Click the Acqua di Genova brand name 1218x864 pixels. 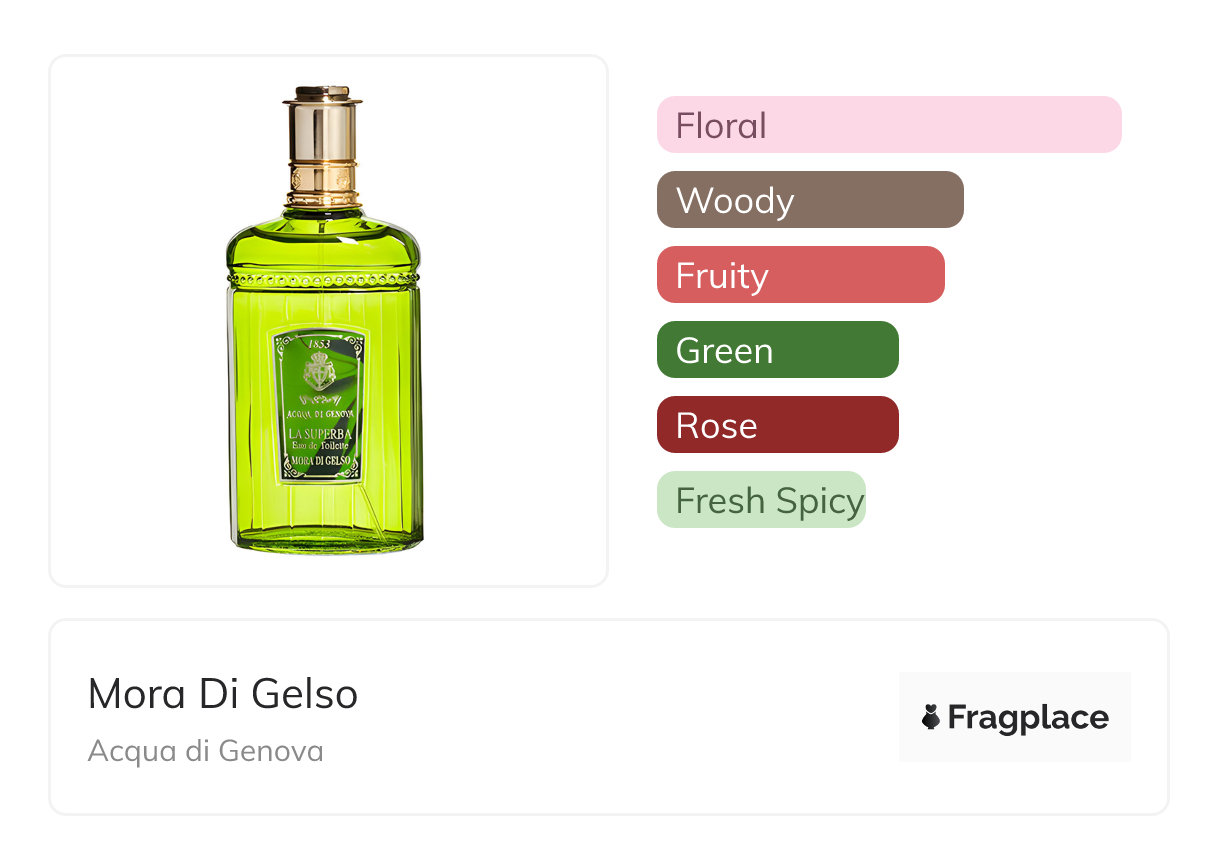click(205, 751)
